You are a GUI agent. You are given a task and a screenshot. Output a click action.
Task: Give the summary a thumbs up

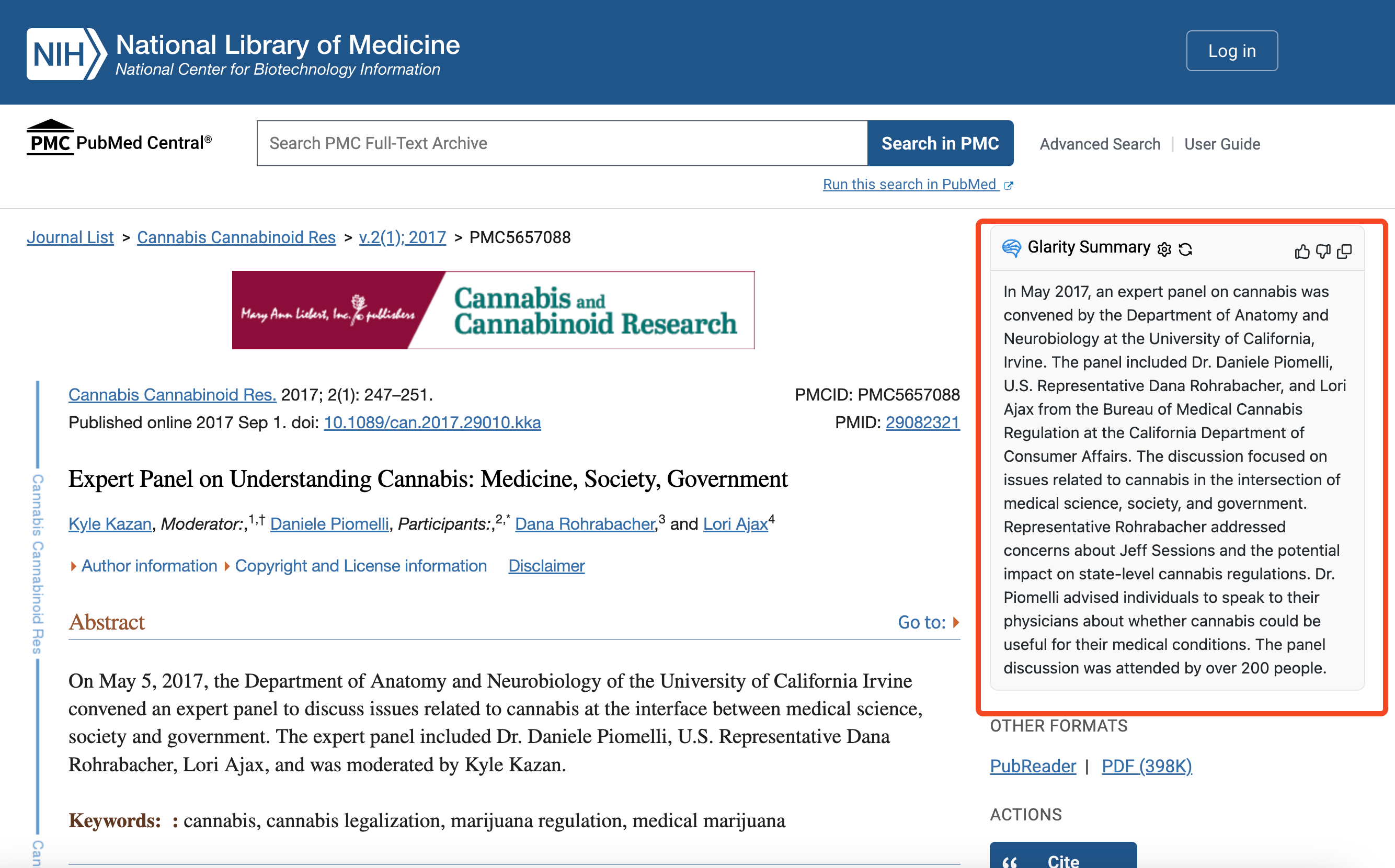[x=1302, y=252]
